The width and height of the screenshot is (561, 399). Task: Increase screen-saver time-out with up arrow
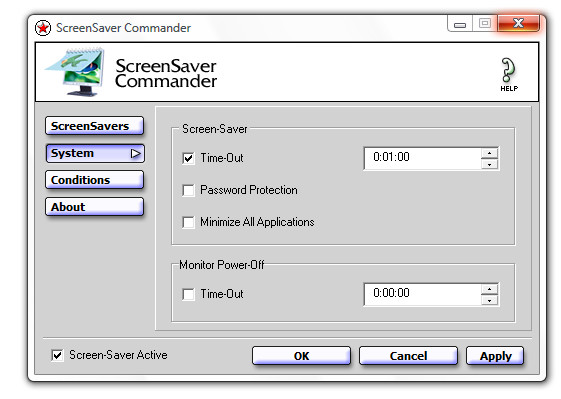(x=489, y=153)
